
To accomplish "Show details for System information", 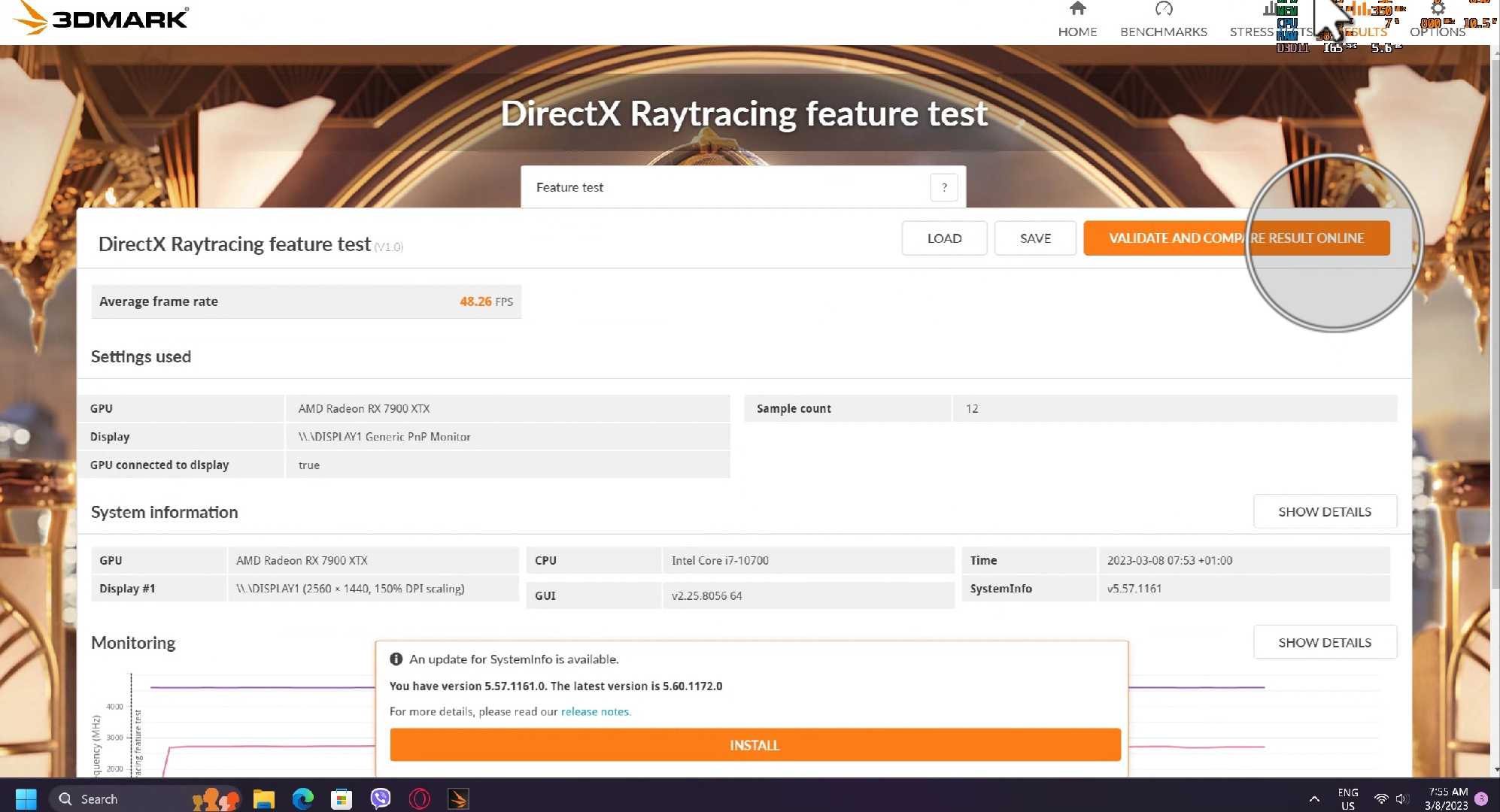I will (x=1324, y=512).
